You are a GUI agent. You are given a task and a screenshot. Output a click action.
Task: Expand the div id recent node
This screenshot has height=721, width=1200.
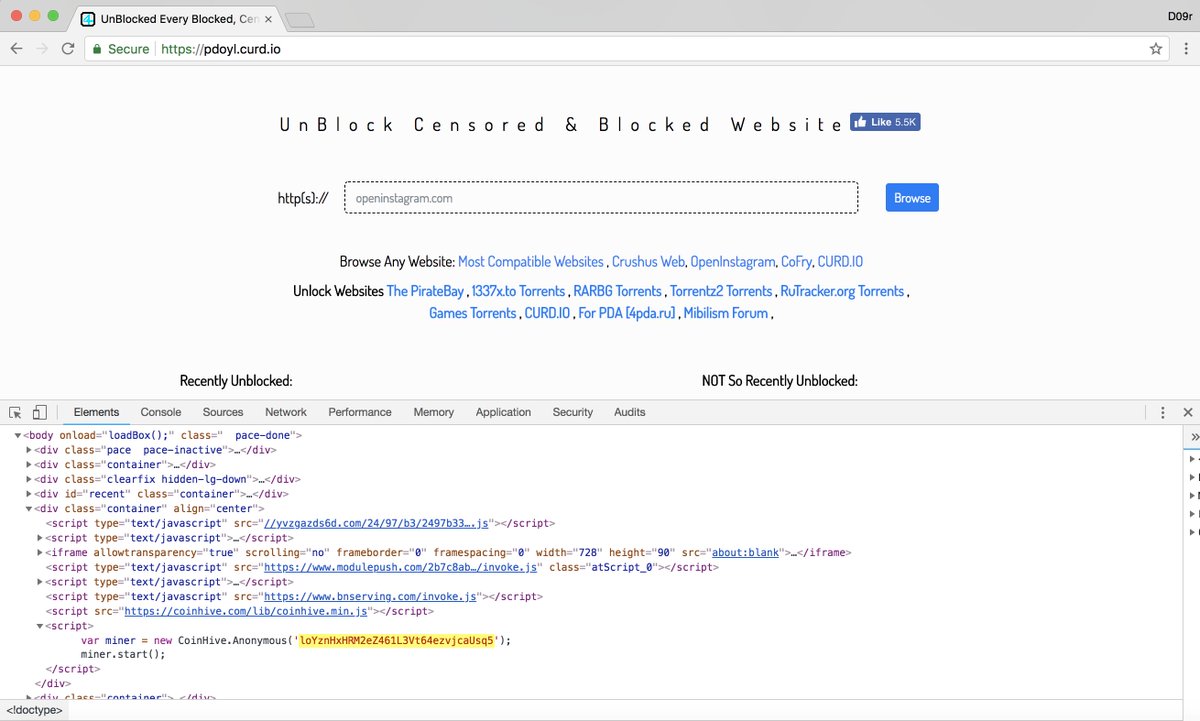[x=29, y=494]
